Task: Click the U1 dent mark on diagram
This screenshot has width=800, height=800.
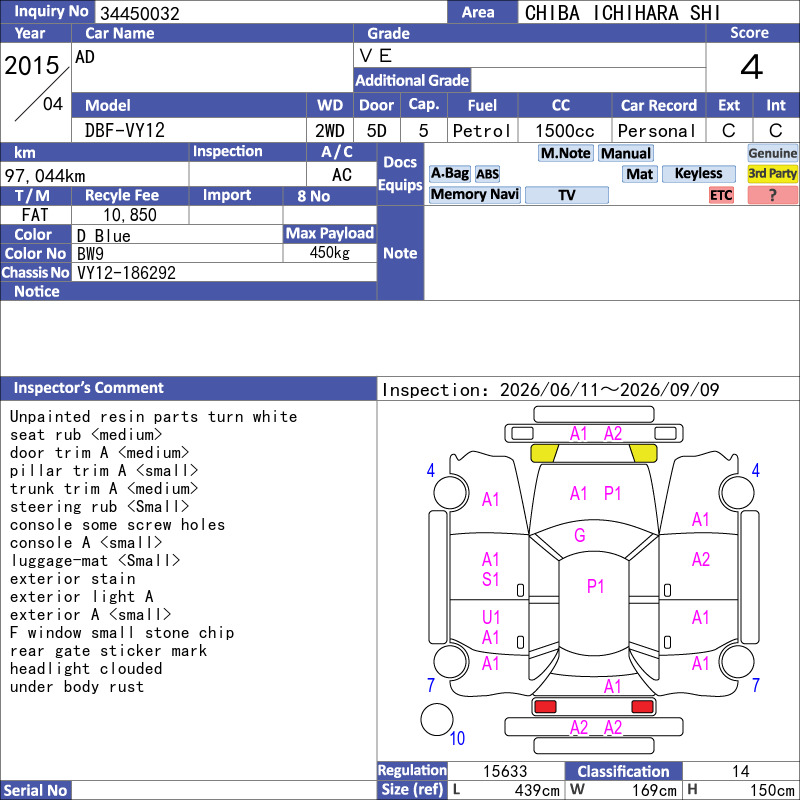Action: [491, 618]
